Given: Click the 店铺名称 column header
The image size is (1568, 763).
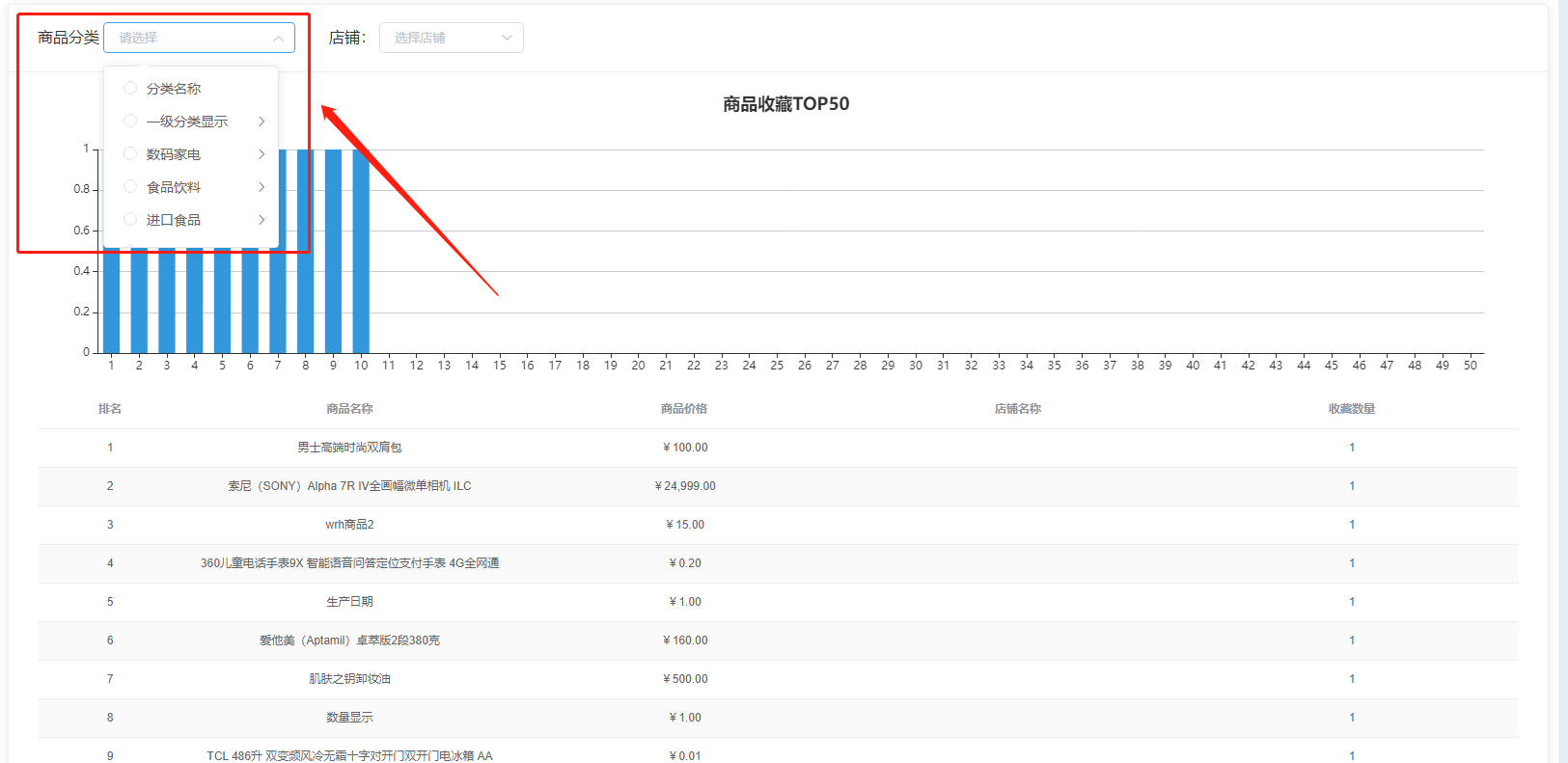Looking at the screenshot, I should click(x=1018, y=409).
